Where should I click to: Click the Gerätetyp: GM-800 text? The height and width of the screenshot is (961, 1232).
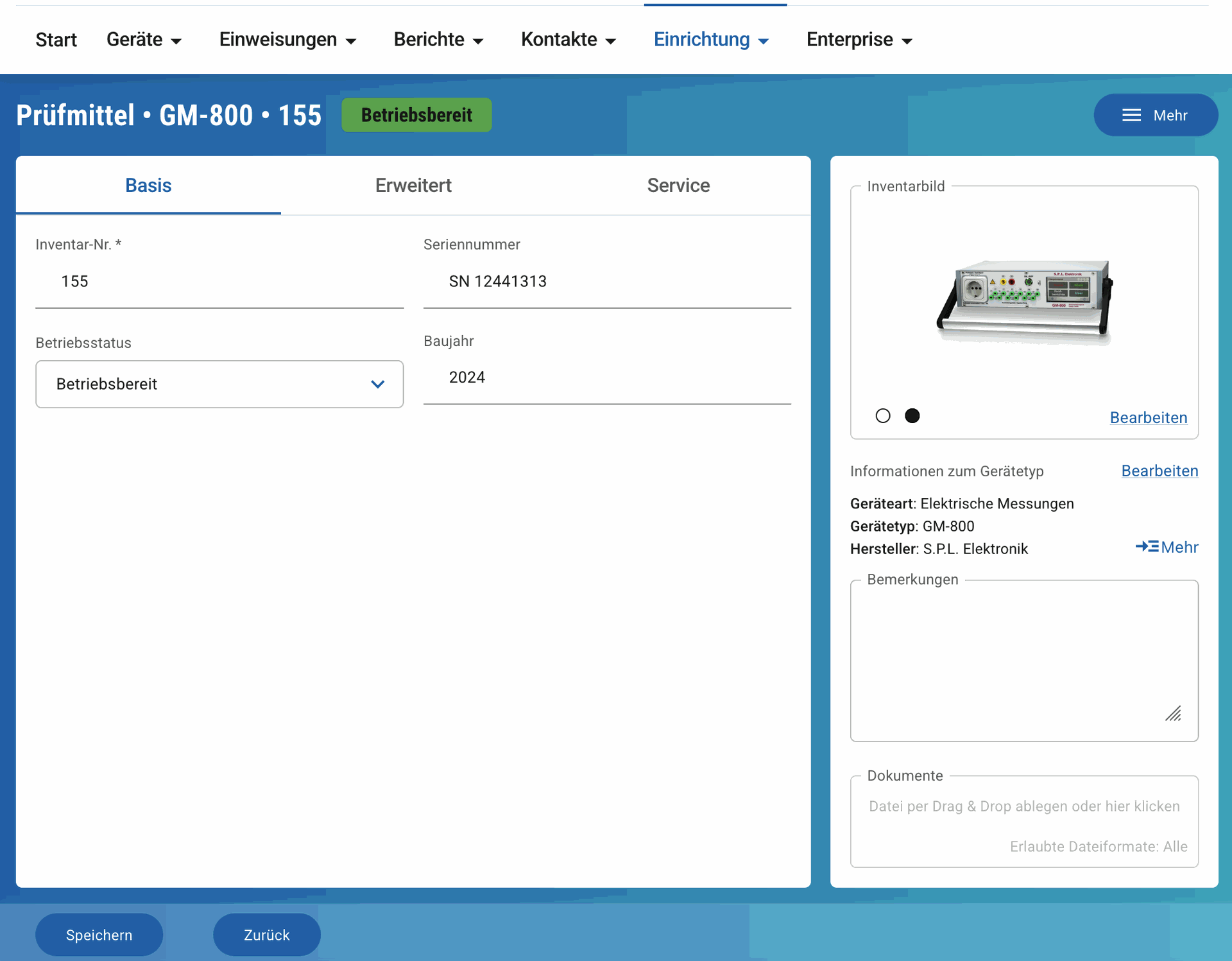[912, 526]
